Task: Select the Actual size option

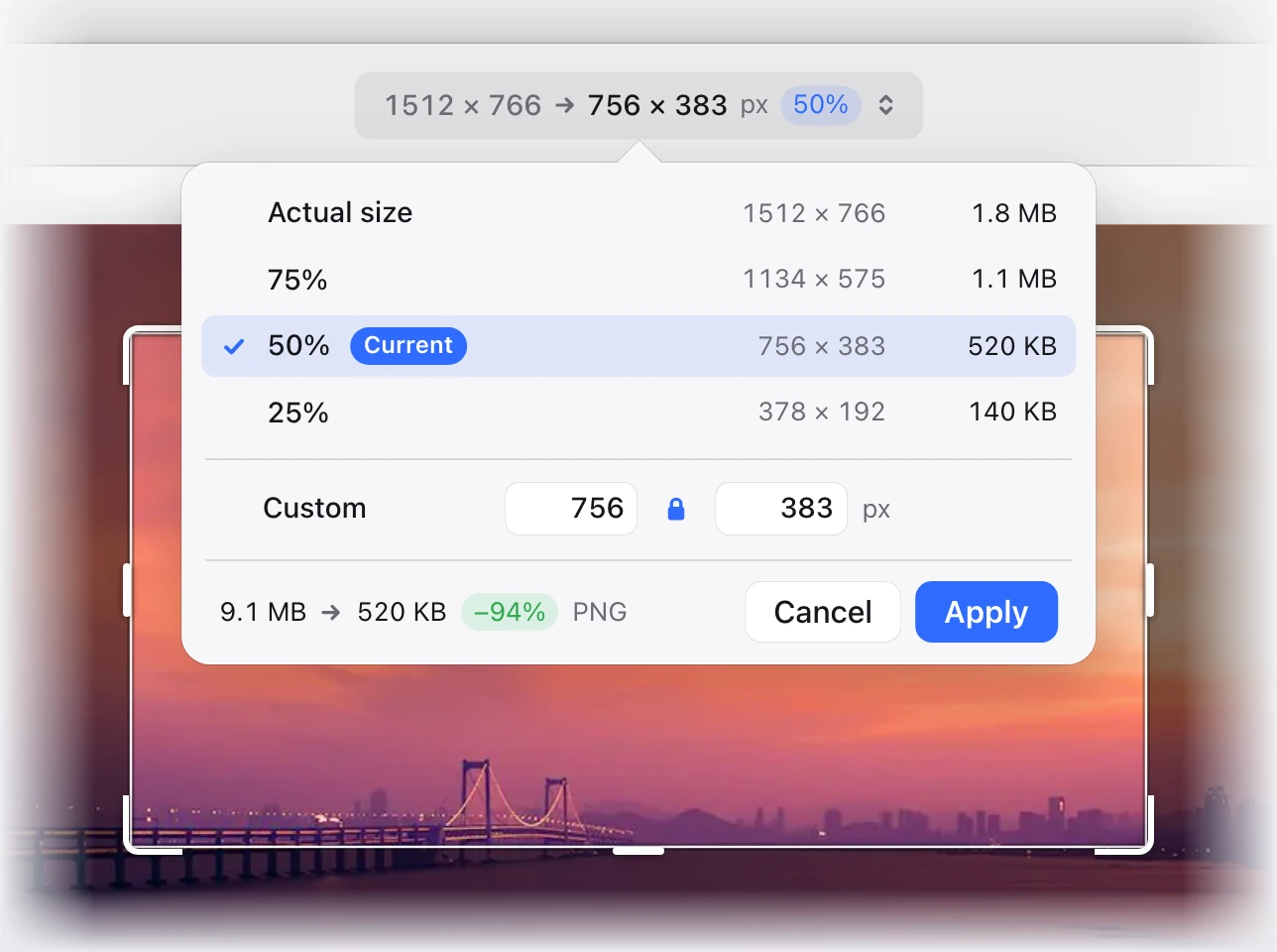Action: [x=638, y=213]
